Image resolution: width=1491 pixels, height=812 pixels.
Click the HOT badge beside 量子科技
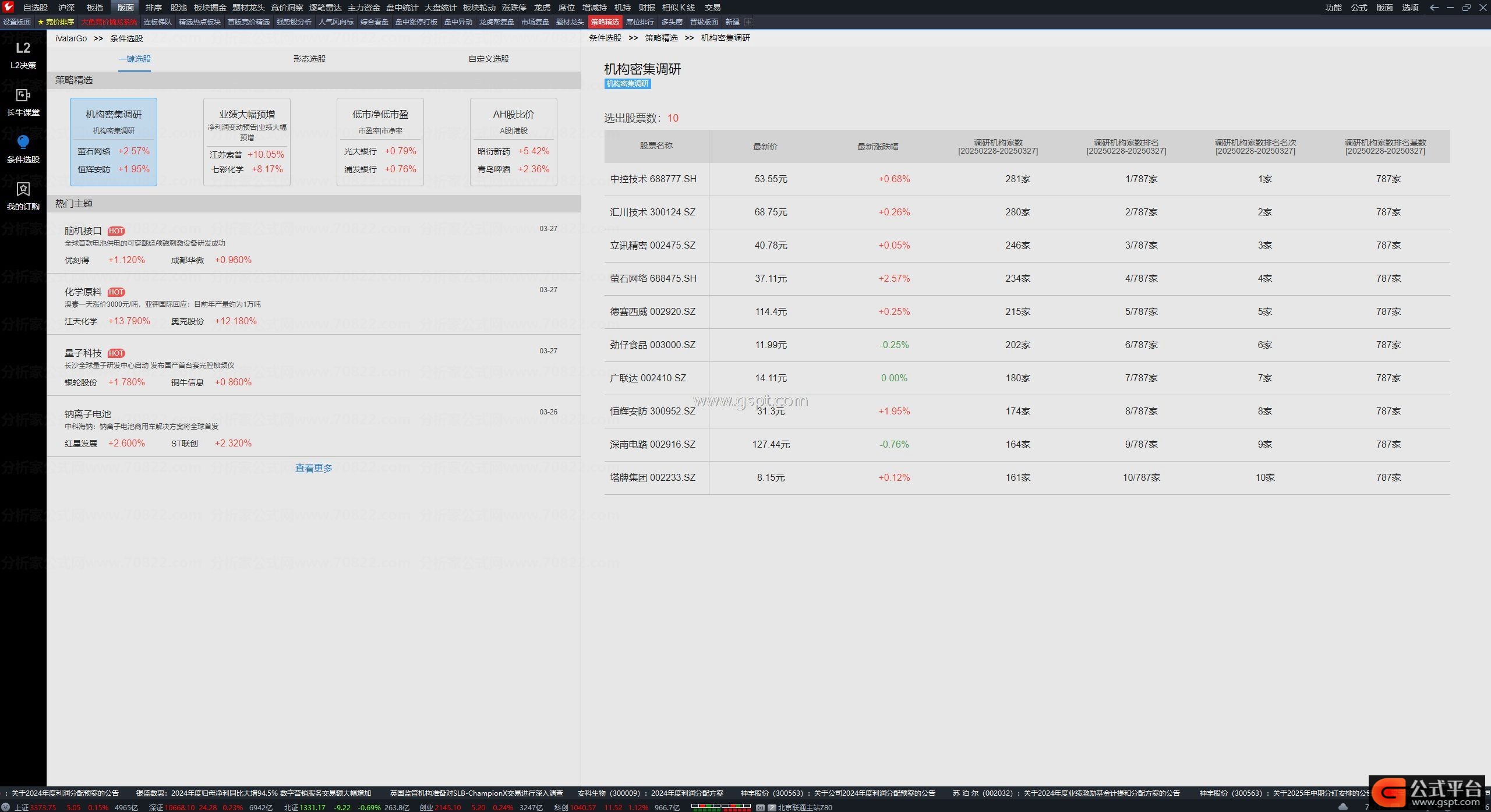[116, 353]
